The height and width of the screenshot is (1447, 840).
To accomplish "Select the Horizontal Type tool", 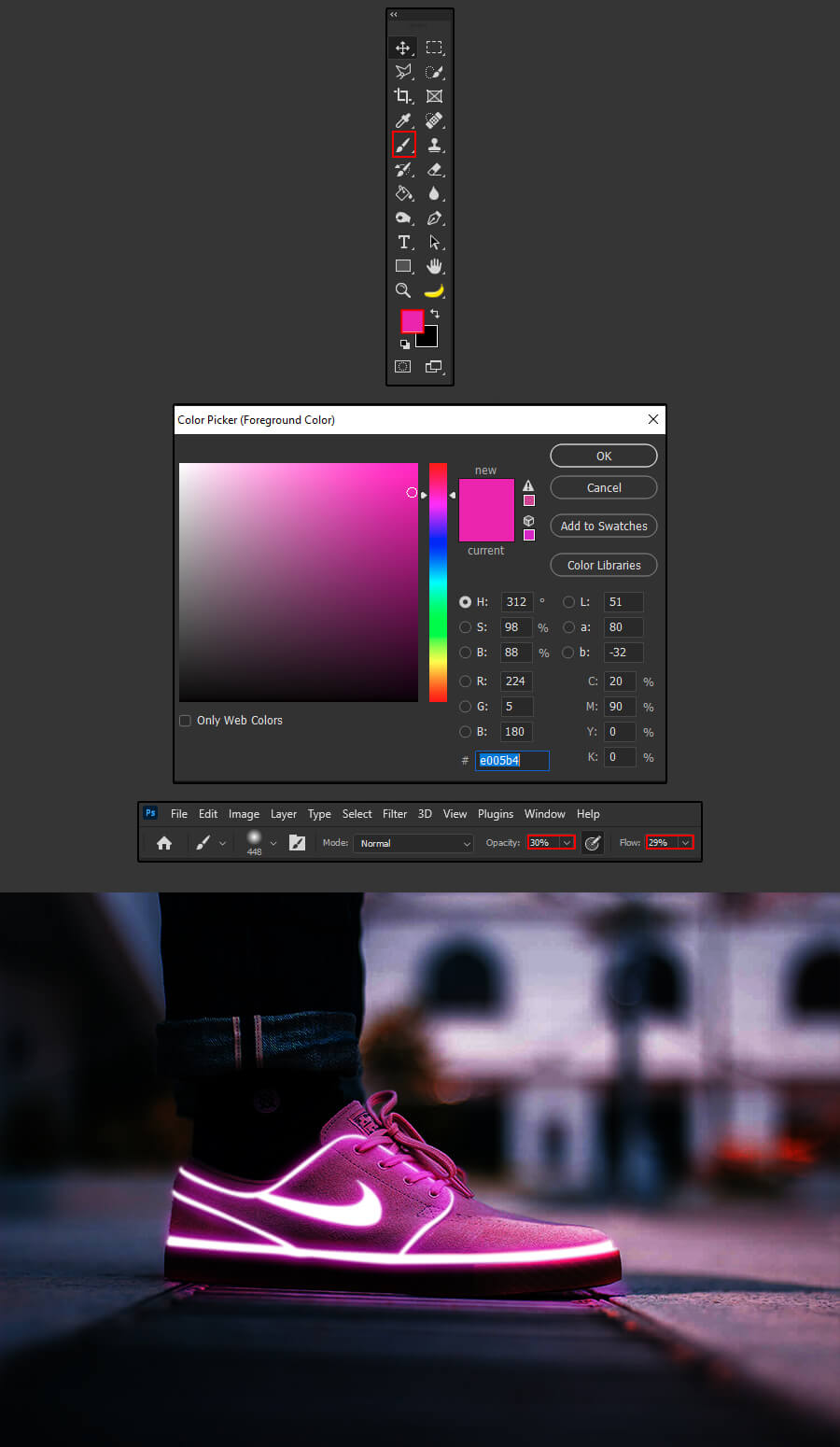I will (402, 242).
